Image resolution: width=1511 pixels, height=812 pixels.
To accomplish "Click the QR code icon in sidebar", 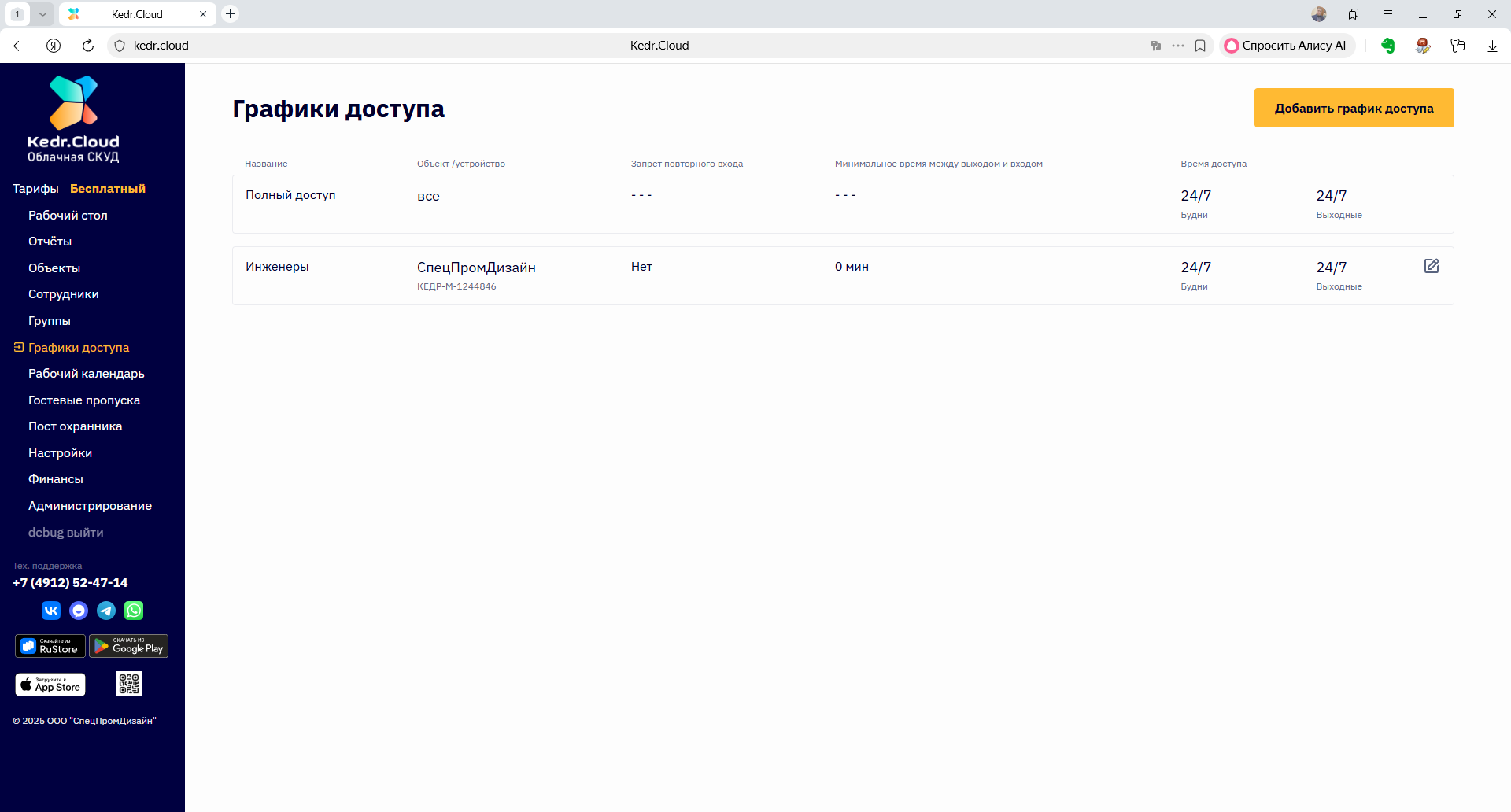I will click(129, 684).
